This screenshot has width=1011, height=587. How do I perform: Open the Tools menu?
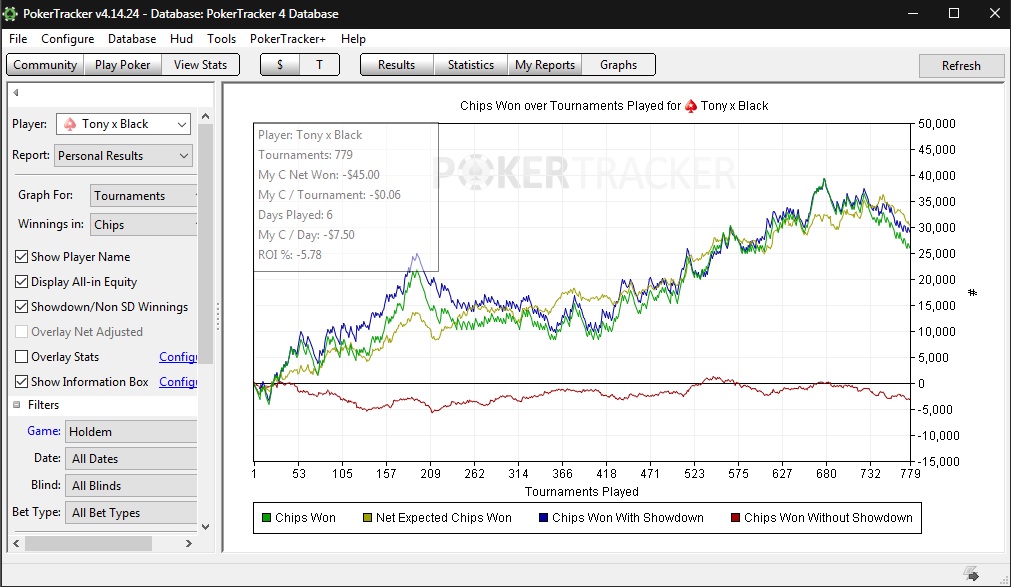pos(221,39)
